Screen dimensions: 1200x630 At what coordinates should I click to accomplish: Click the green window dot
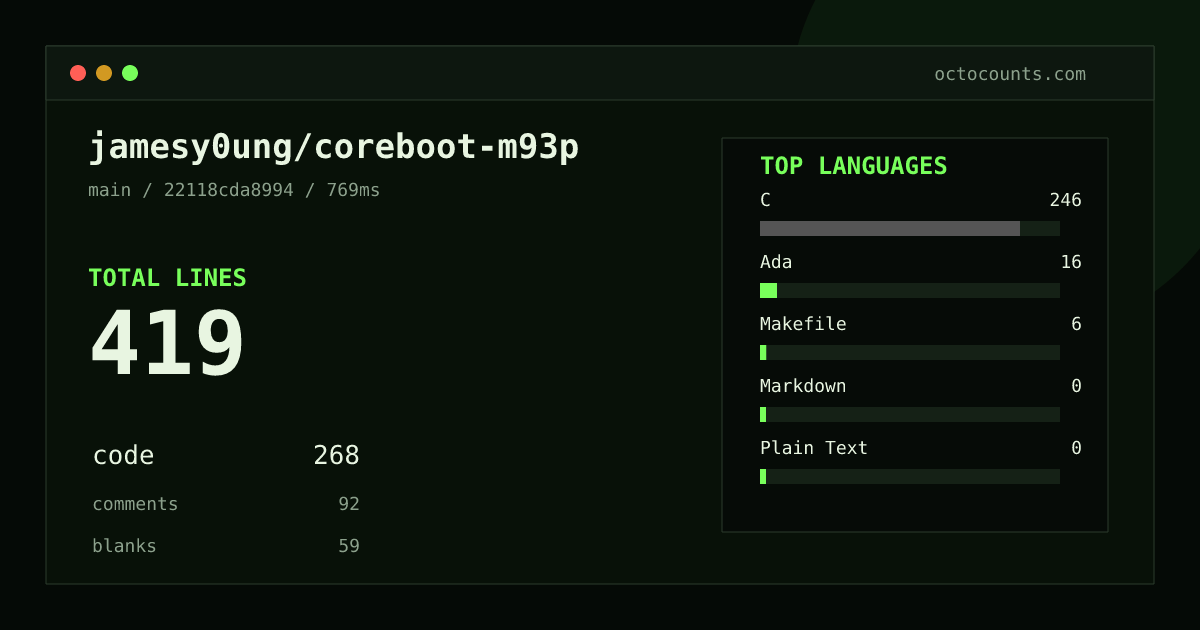[x=130, y=73]
